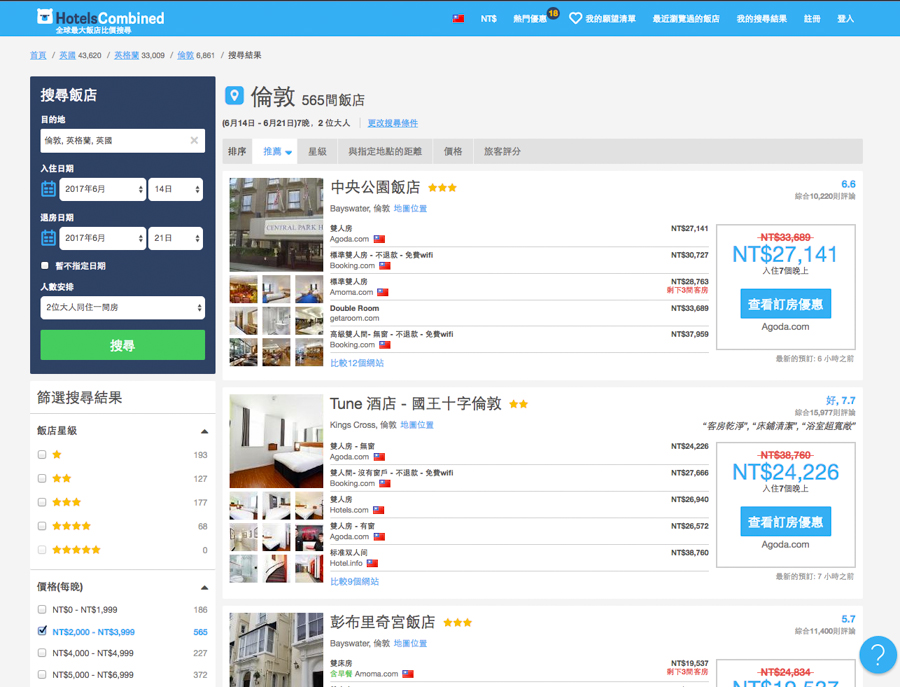Click the 比較12個網站 link
Image resolution: width=900 pixels, height=687 pixels.
[357, 363]
